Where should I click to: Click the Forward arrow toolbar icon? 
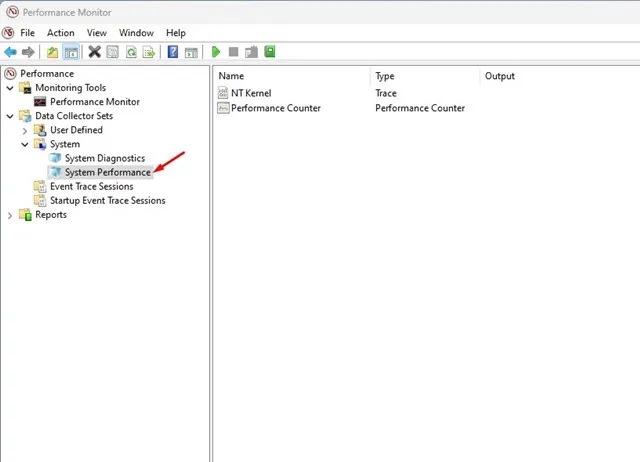click(28, 52)
